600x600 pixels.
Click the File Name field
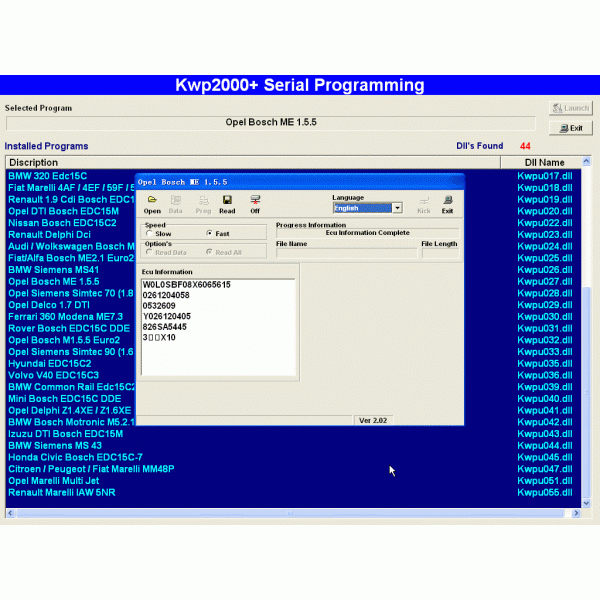pos(347,253)
